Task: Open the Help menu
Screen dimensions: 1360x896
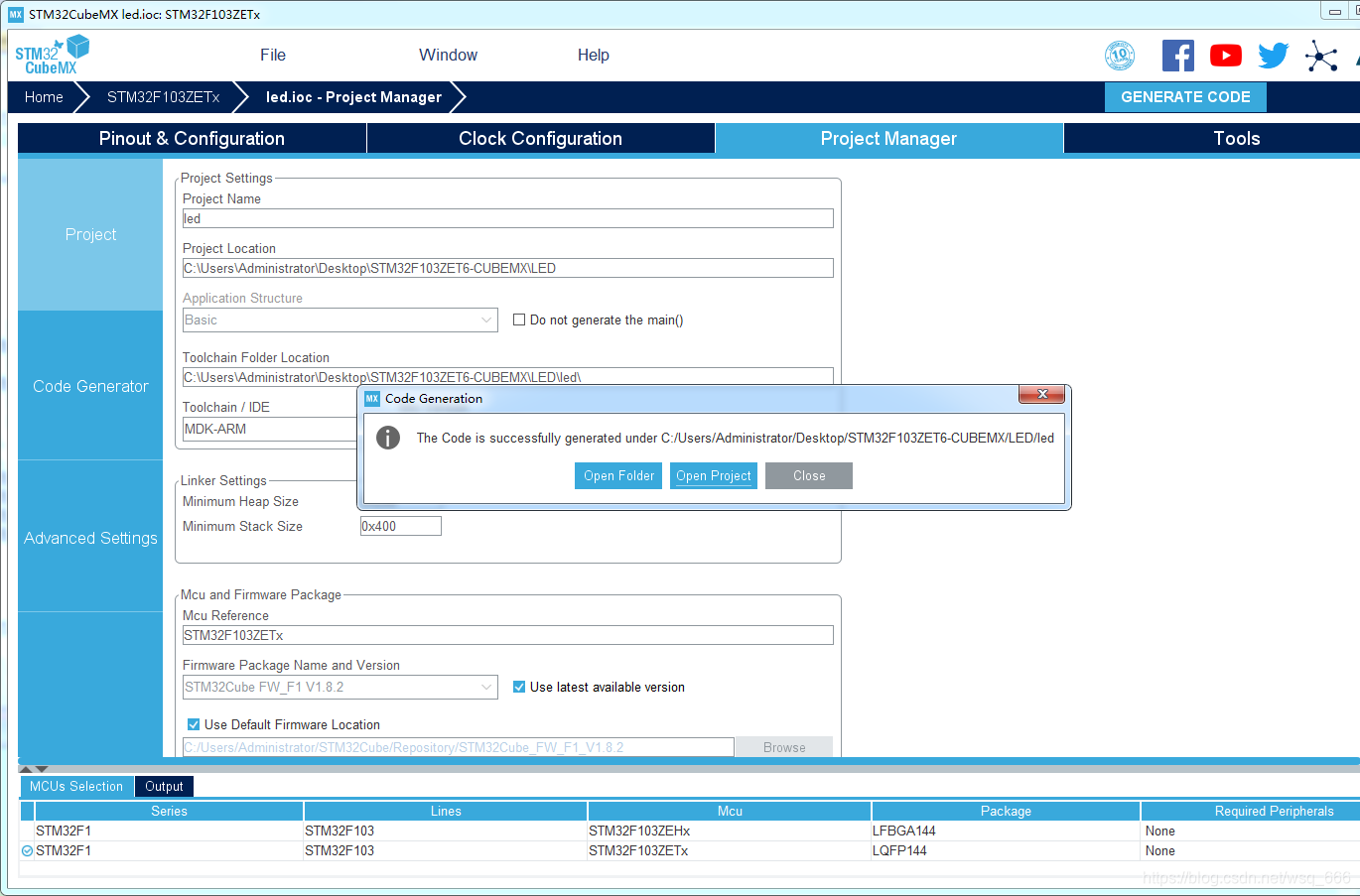Action: click(x=594, y=56)
